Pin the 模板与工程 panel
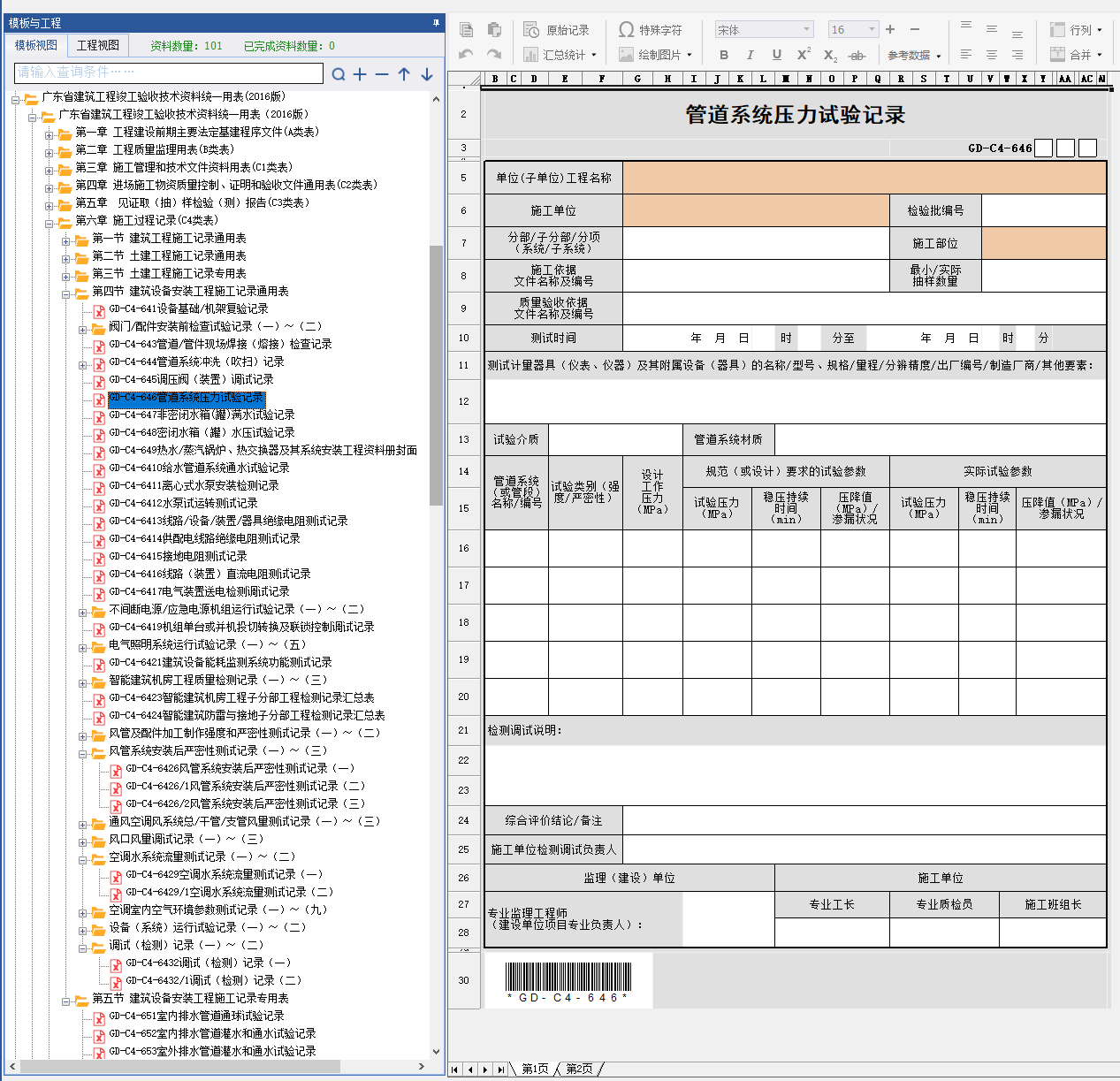The width and height of the screenshot is (1120, 1081). point(436,23)
